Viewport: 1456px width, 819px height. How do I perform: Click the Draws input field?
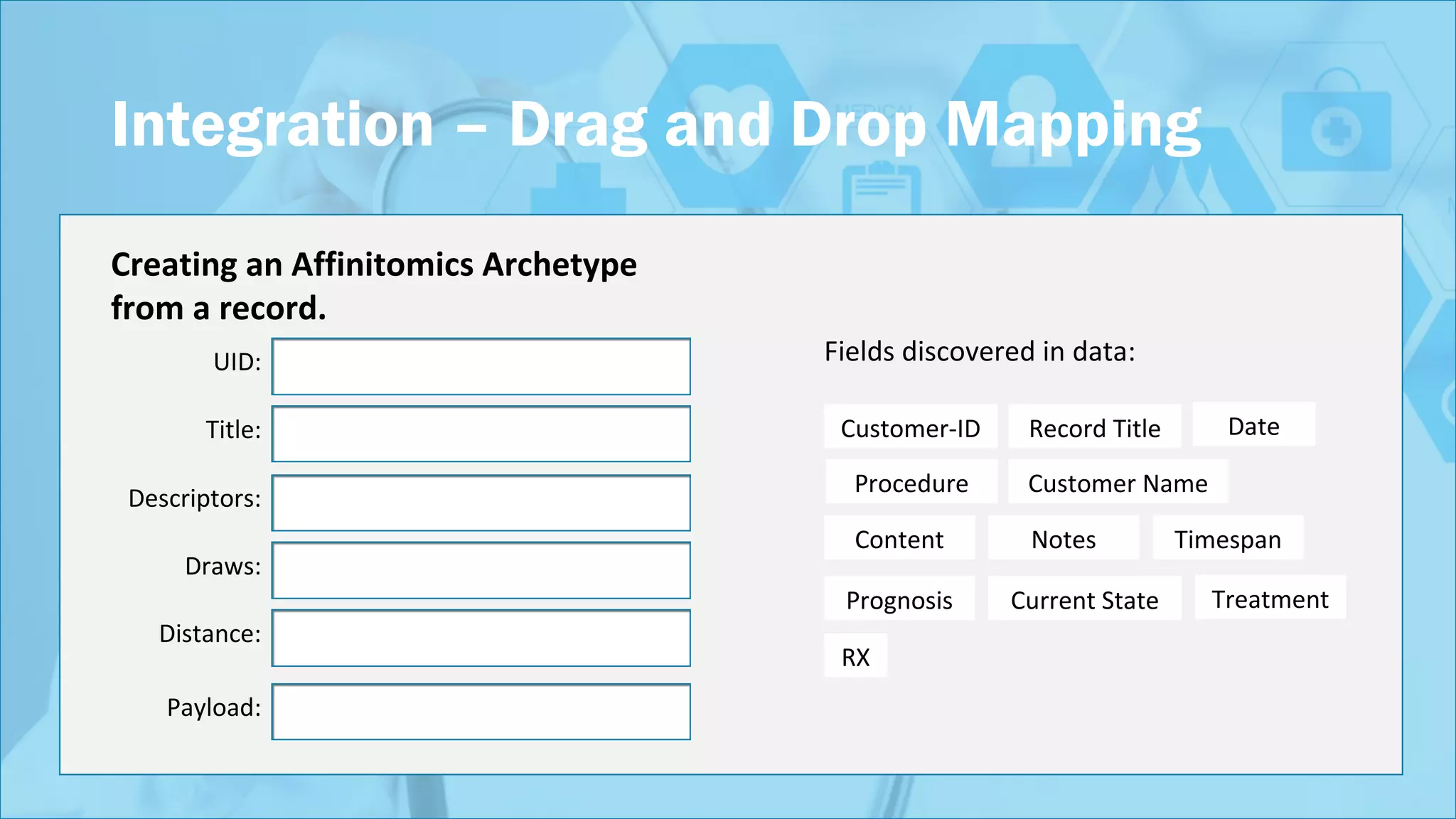coord(481,571)
